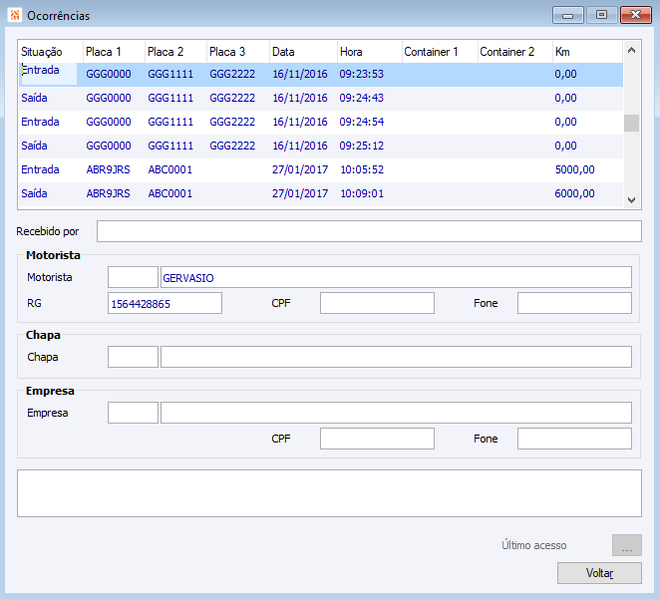Click the Recebido por input field
The width and height of the screenshot is (660, 599).
click(369, 231)
